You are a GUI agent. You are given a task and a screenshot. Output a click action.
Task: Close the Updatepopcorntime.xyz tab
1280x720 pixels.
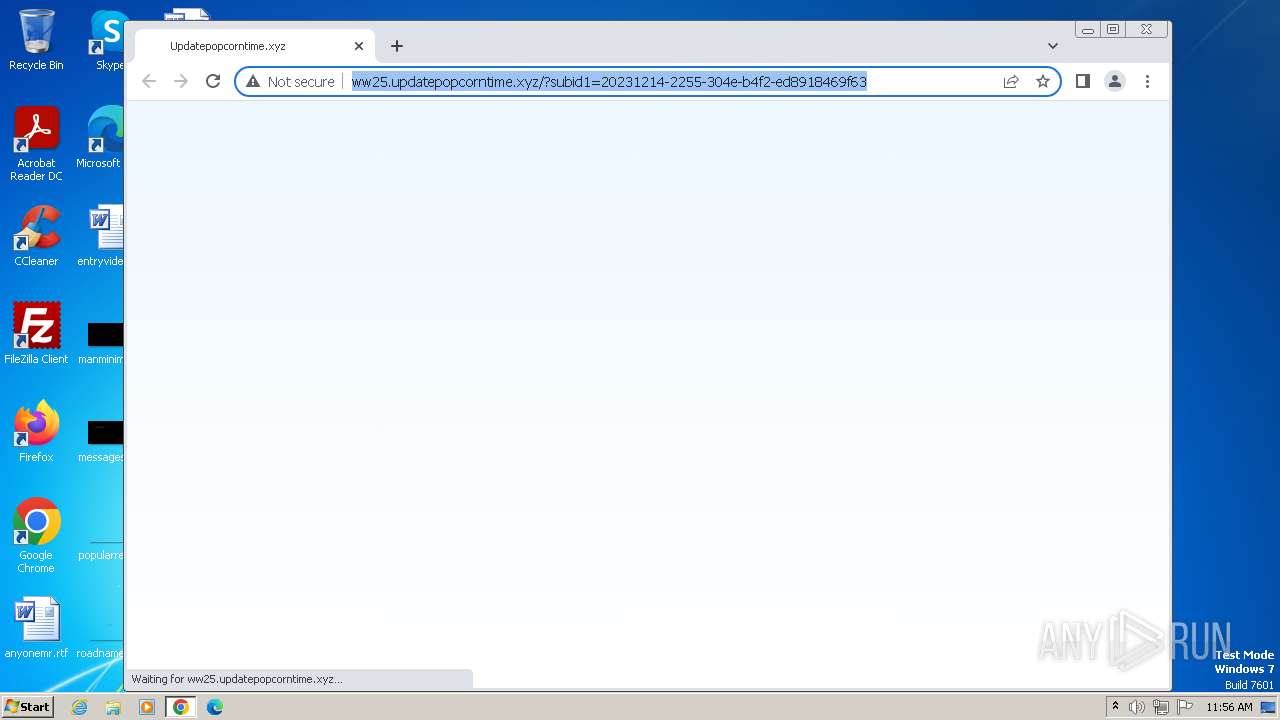pyautogui.click(x=359, y=46)
